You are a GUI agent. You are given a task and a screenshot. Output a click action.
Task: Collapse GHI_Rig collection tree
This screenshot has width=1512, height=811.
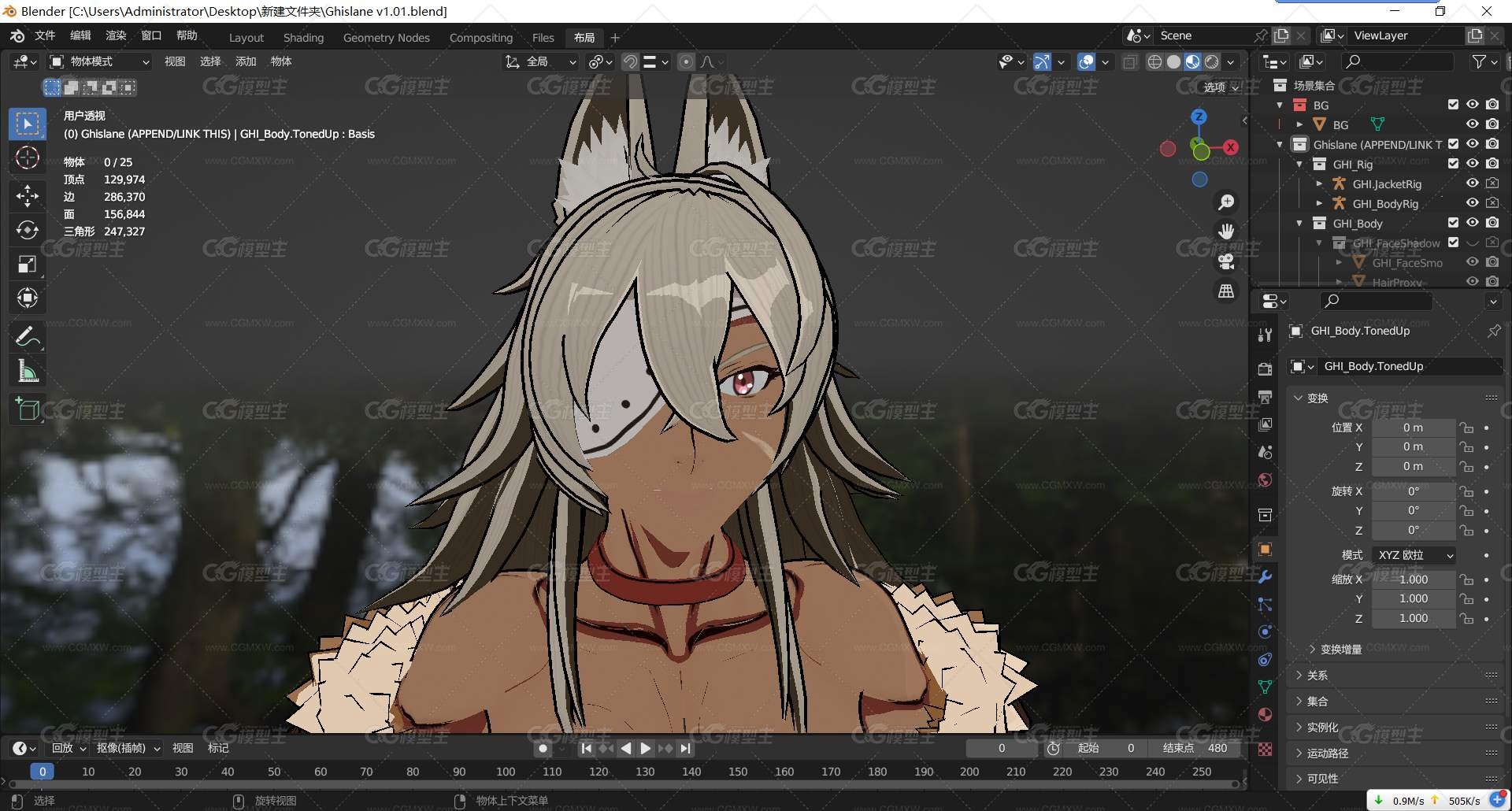point(1299,164)
